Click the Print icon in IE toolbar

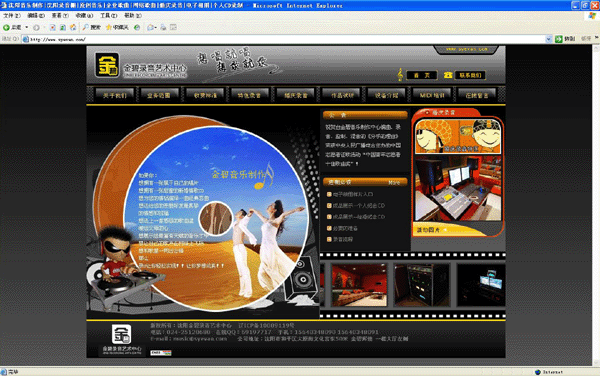click(163, 28)
